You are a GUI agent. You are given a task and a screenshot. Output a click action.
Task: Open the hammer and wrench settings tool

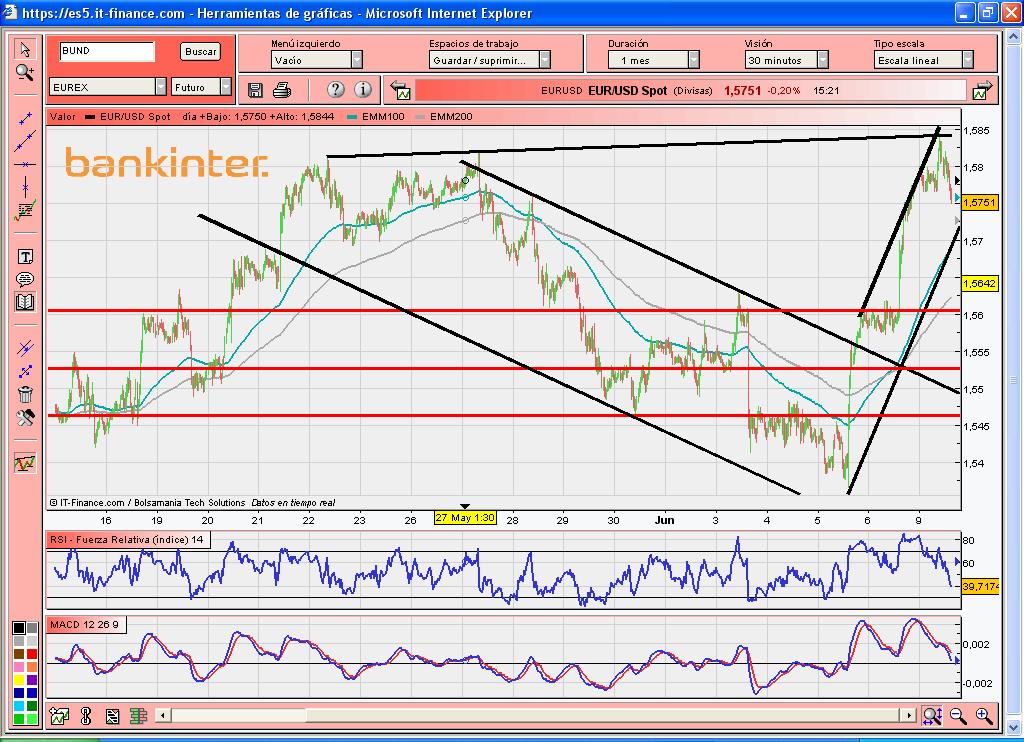coord(25,417)
